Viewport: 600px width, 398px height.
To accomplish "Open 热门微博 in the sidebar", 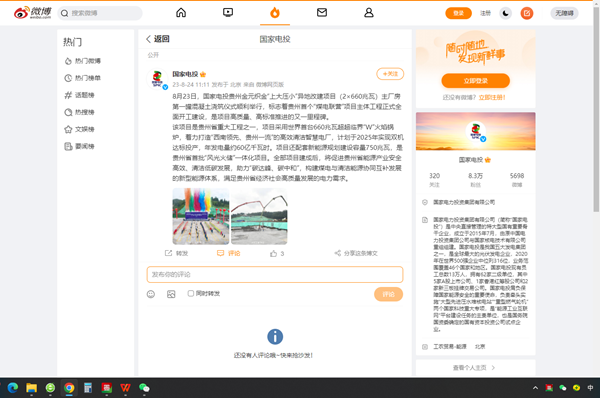I will point(83,61).
